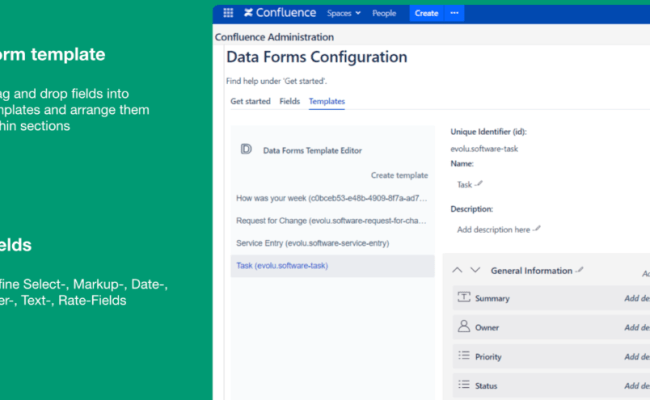Screen dimensions: 650x400
Task: Click the Priority list field icon
Action: (464, 355)
